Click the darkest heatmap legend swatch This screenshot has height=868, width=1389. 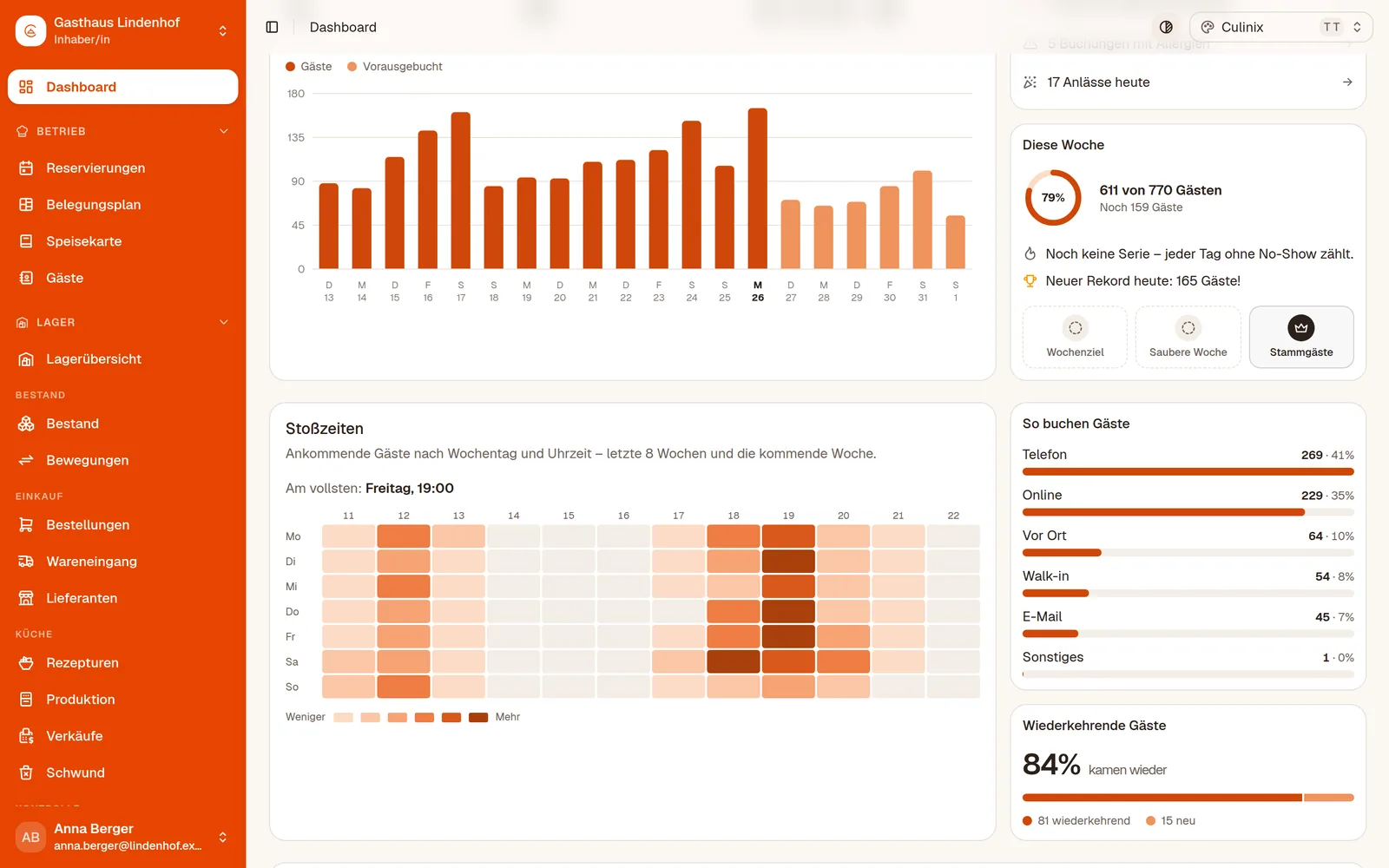pos(478,717)
